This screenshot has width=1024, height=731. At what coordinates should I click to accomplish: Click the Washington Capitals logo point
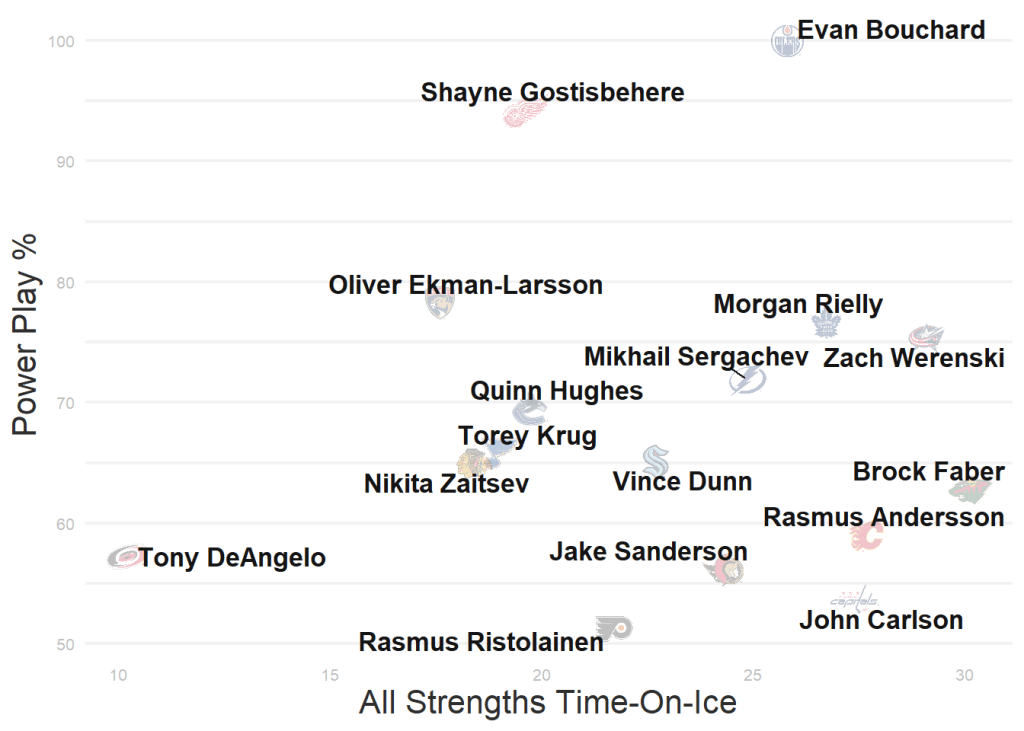(858, 598)
